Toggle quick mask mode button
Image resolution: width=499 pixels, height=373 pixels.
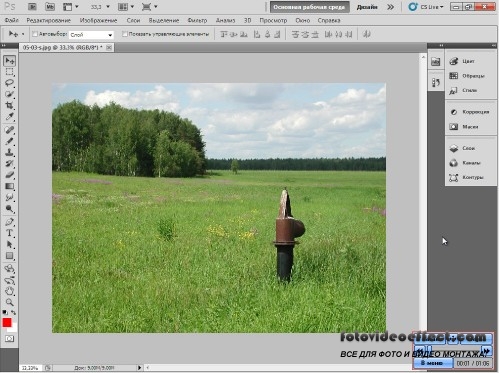click(9, 339)
